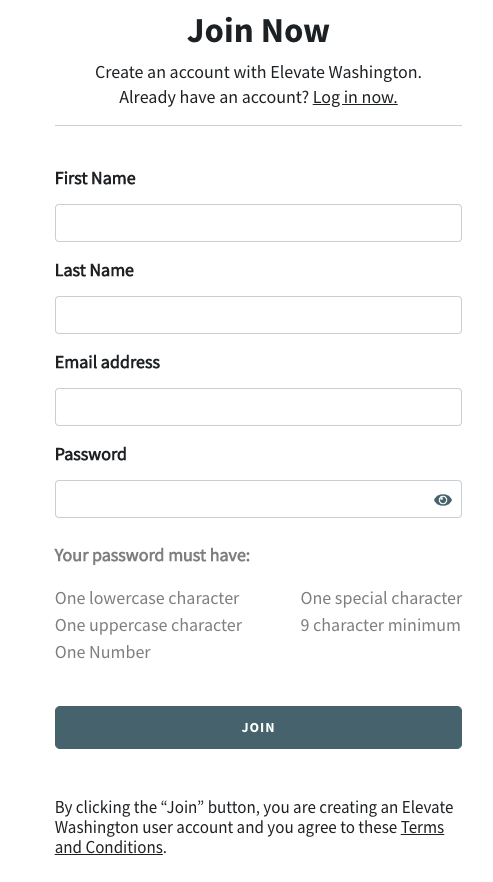Click 'Your password must have:' text
This screenshot has width=493, height=882.
point(153,556)
